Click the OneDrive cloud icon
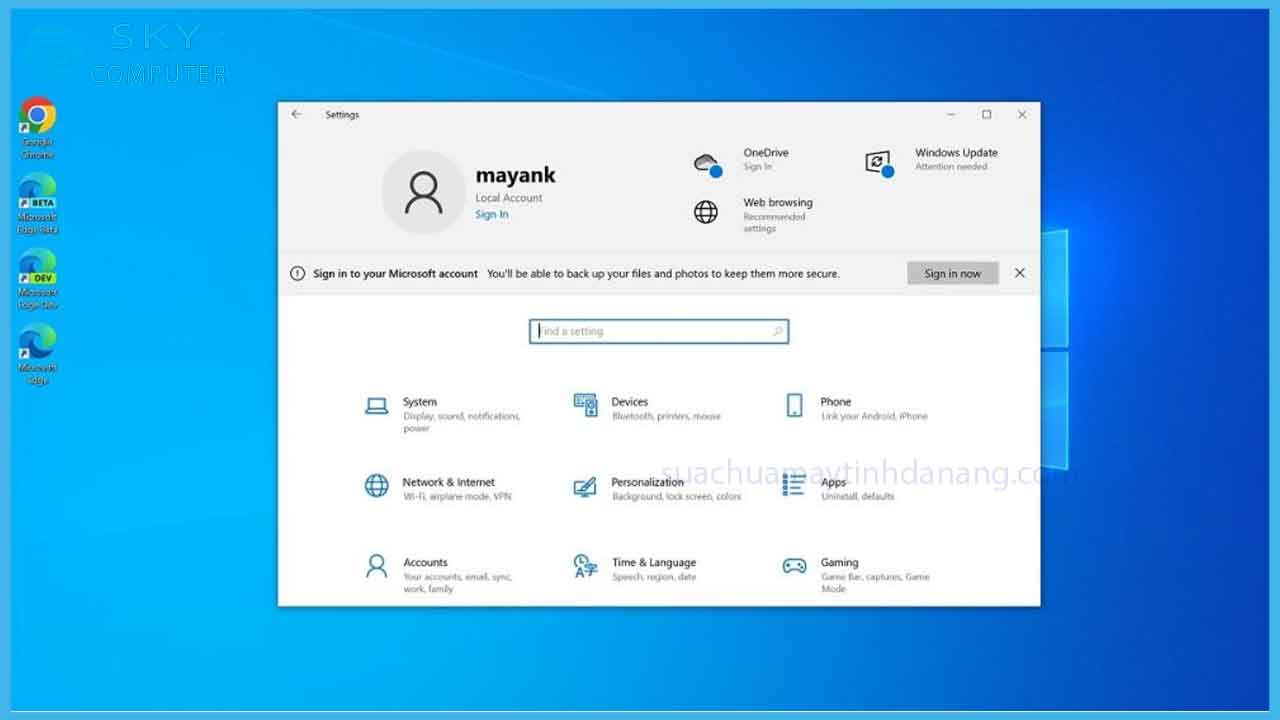Image resolution: width=1280 pixels, height=720 pixels. pos(707,163)
